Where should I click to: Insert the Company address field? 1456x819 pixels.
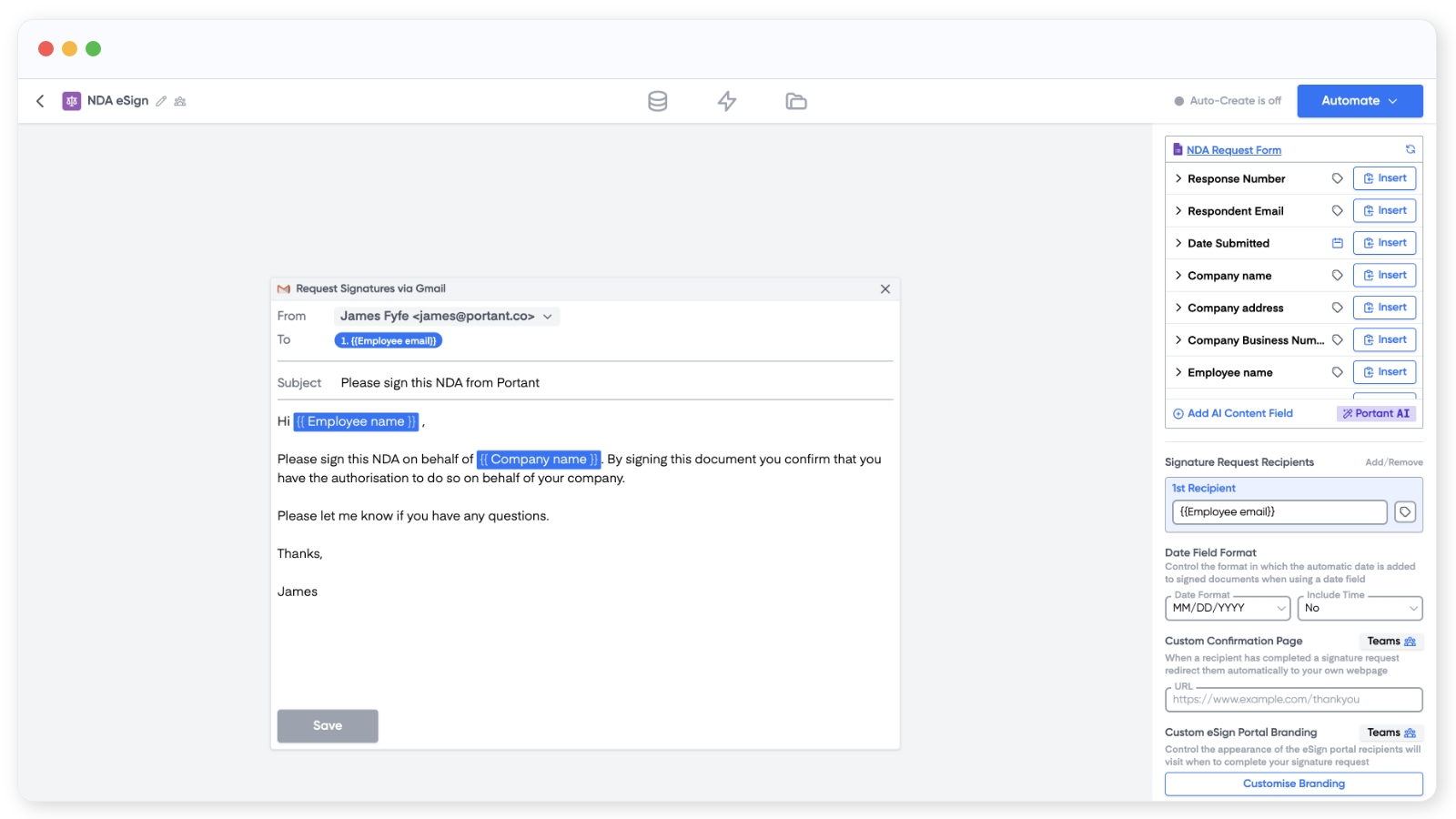tap(1384, 308)
